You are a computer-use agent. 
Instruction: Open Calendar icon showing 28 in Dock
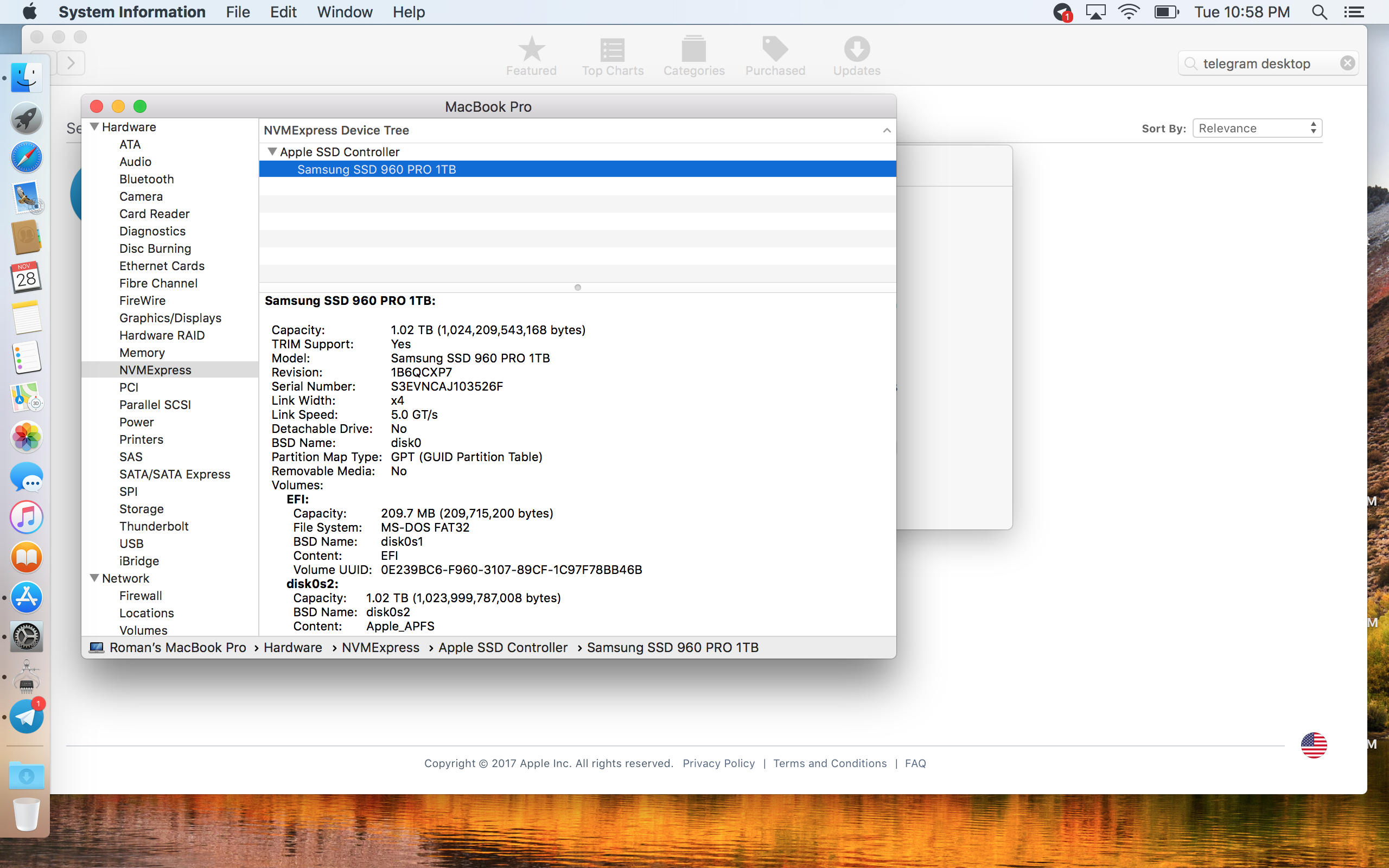coord(27,277)
